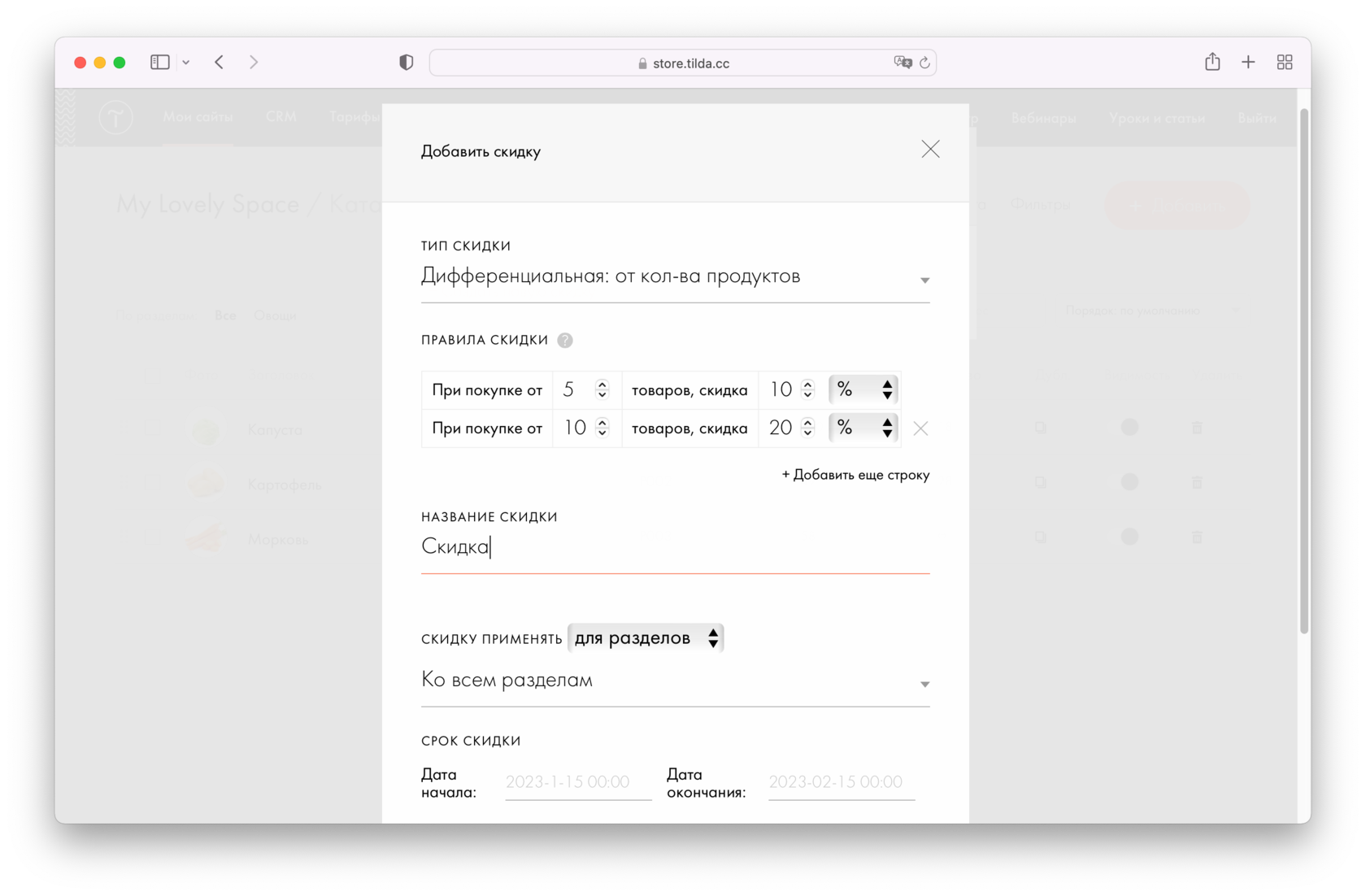Go back with Safari back arrow
1366x896 pixels.
click(220, 63)
